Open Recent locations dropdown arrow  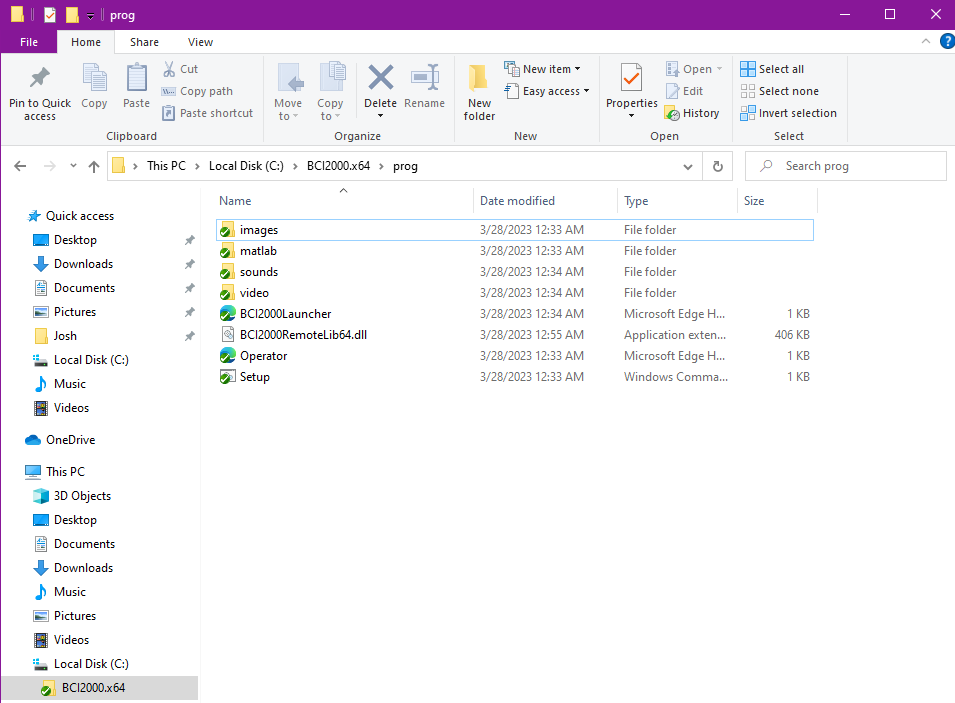(x=73, y=166)
